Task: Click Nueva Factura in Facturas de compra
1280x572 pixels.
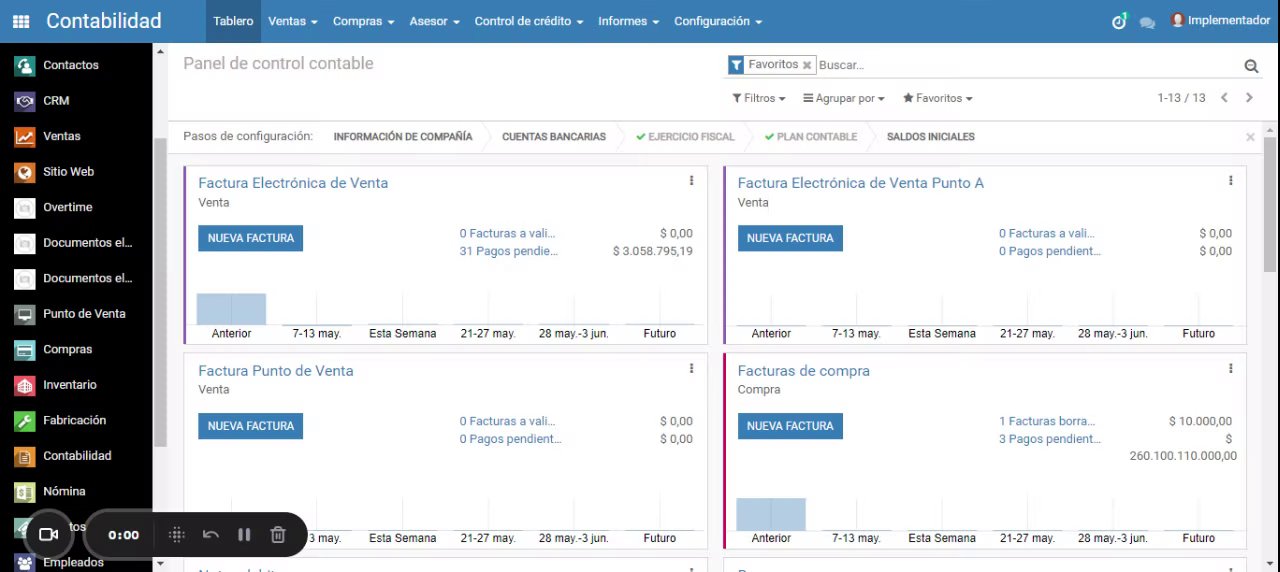Action: point(790,426)
